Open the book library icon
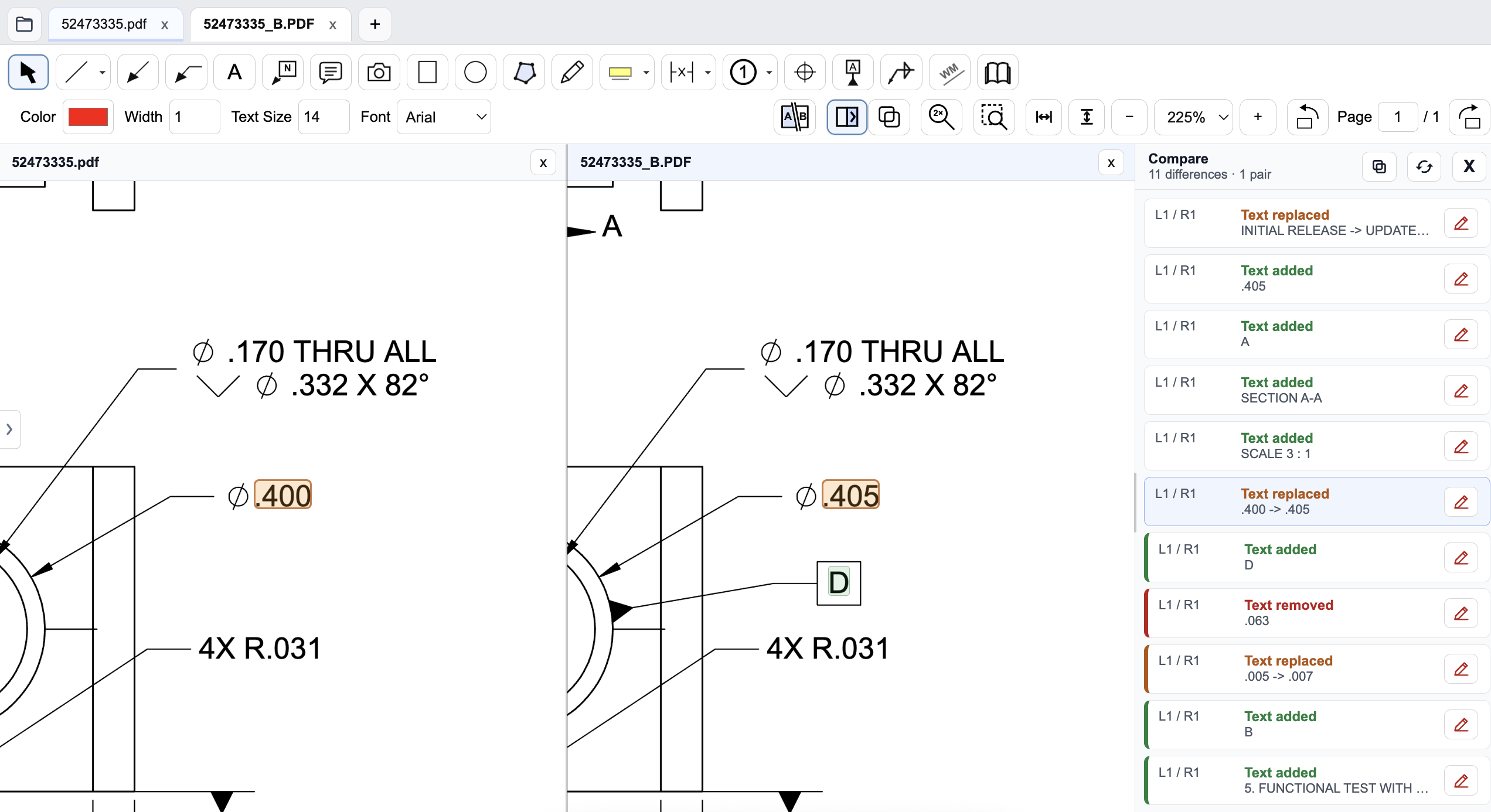Viewport: 1491px width, 812px height. 998,73
